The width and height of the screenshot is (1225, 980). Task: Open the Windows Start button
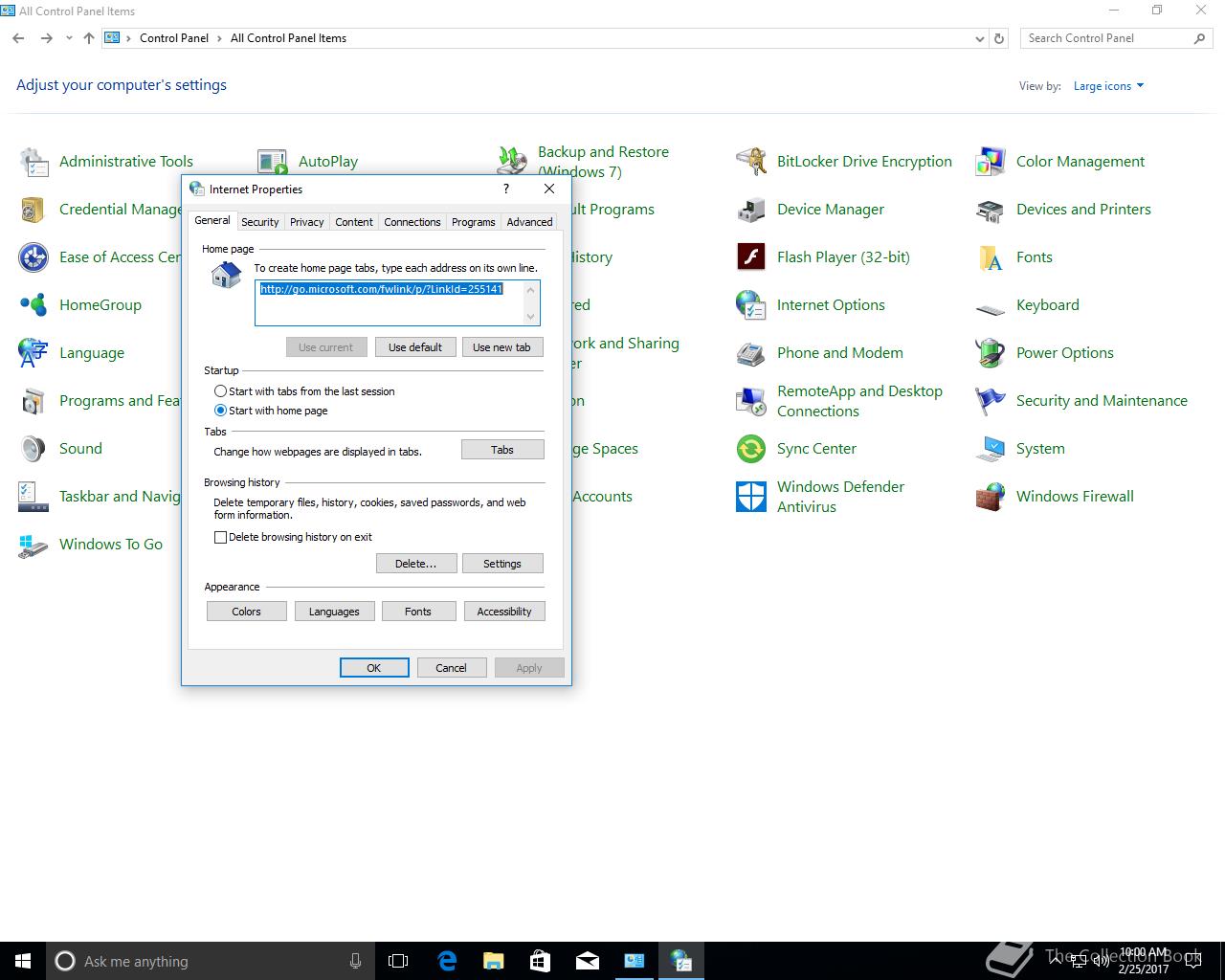click(23, 961)
